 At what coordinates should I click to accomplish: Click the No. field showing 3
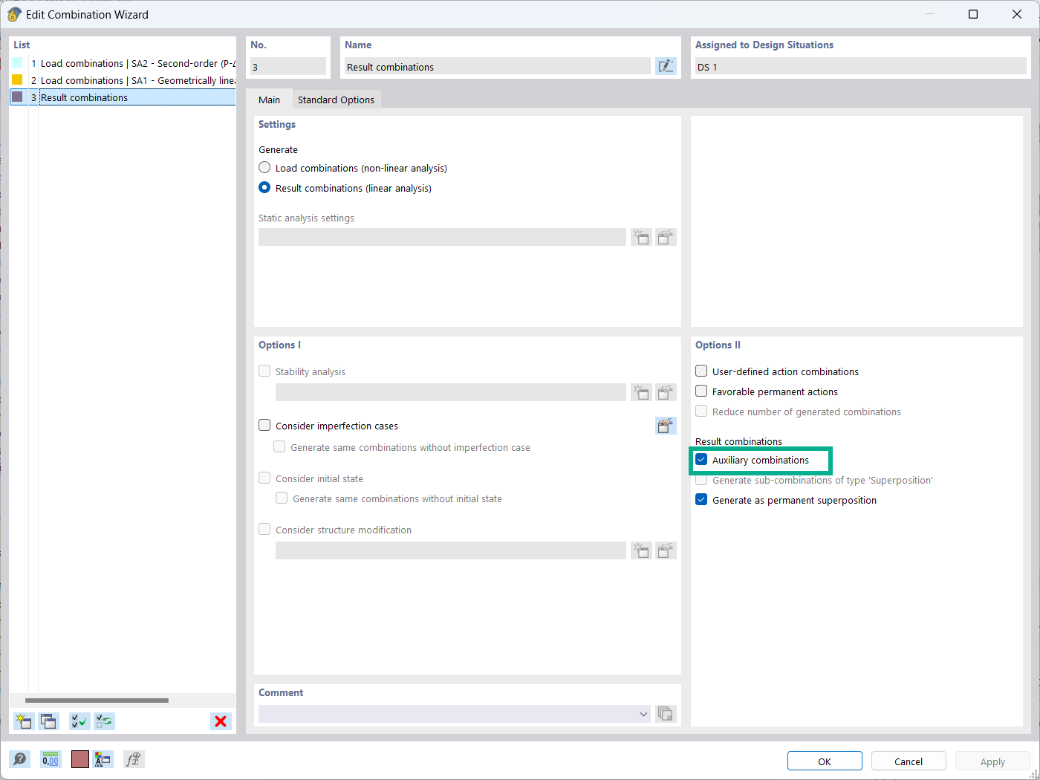pos(288,66)
